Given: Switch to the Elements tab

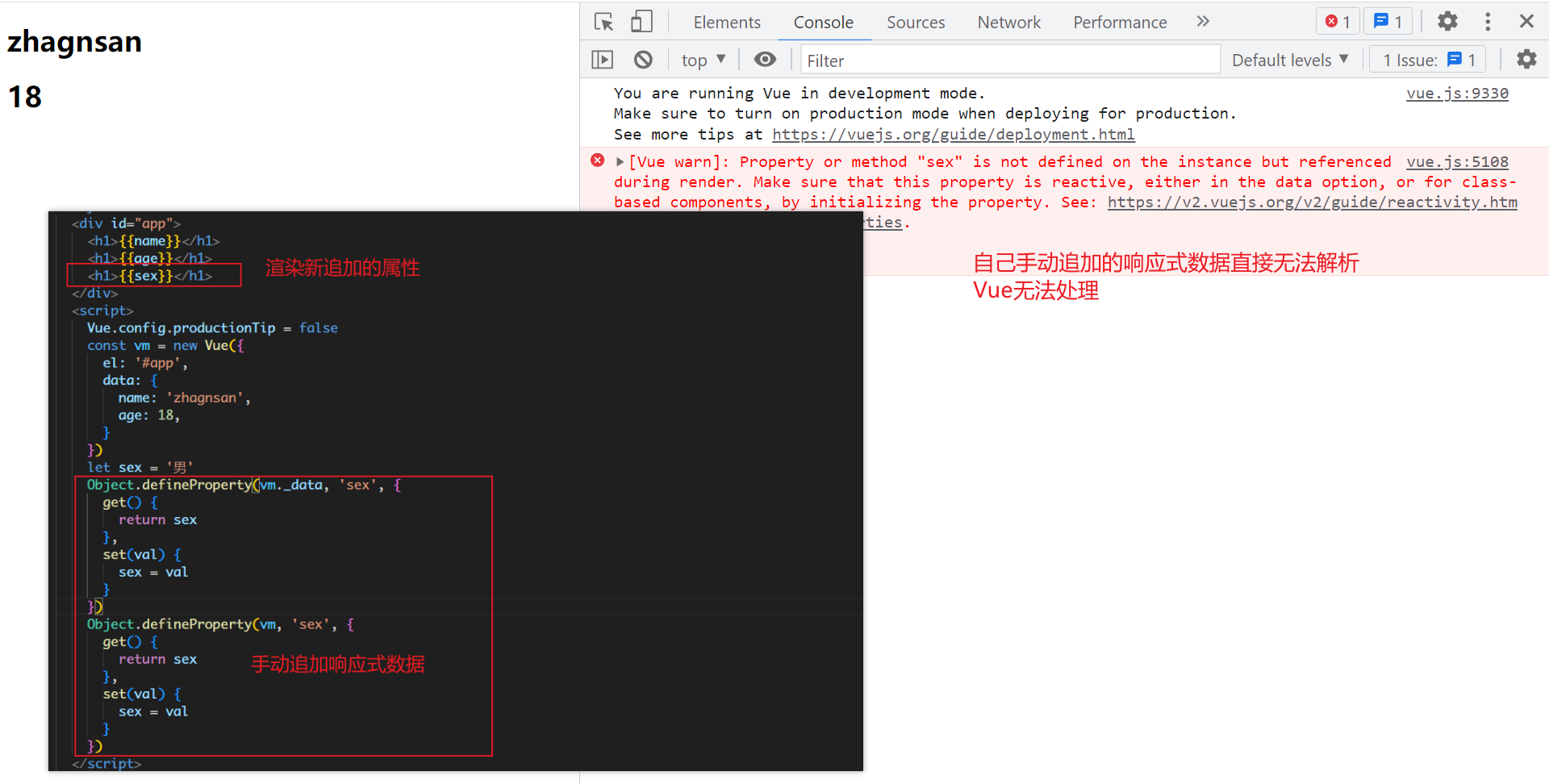Looking at the screenshot, I should tap(726, 23).
